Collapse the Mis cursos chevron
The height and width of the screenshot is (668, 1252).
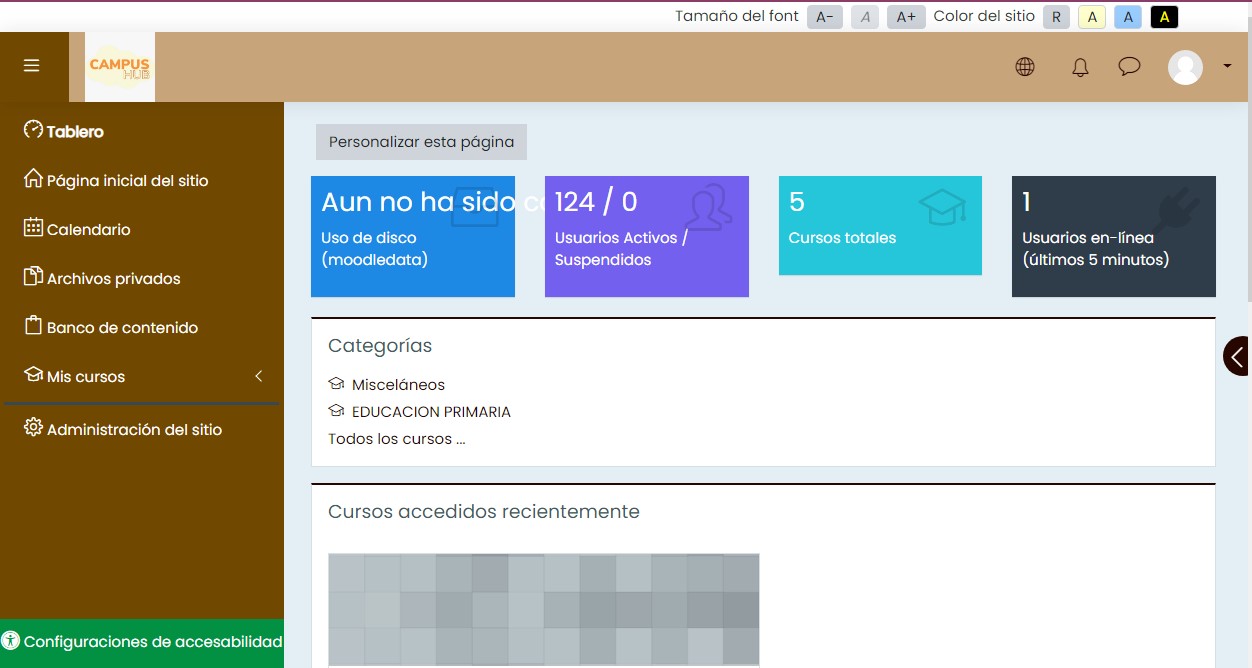(259, 376)
